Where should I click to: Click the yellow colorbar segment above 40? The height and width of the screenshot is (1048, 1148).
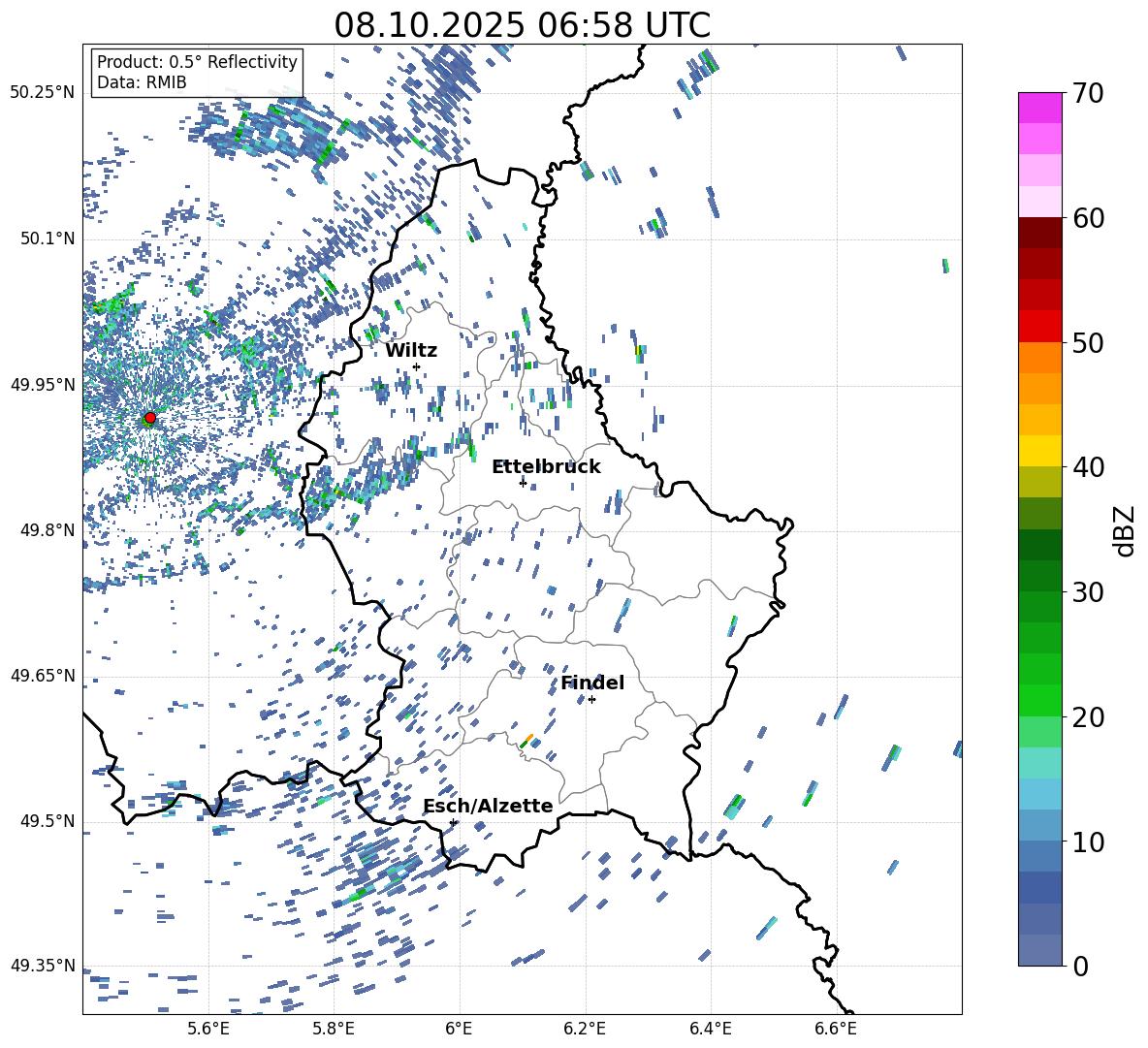click(x=1039, y=451)
